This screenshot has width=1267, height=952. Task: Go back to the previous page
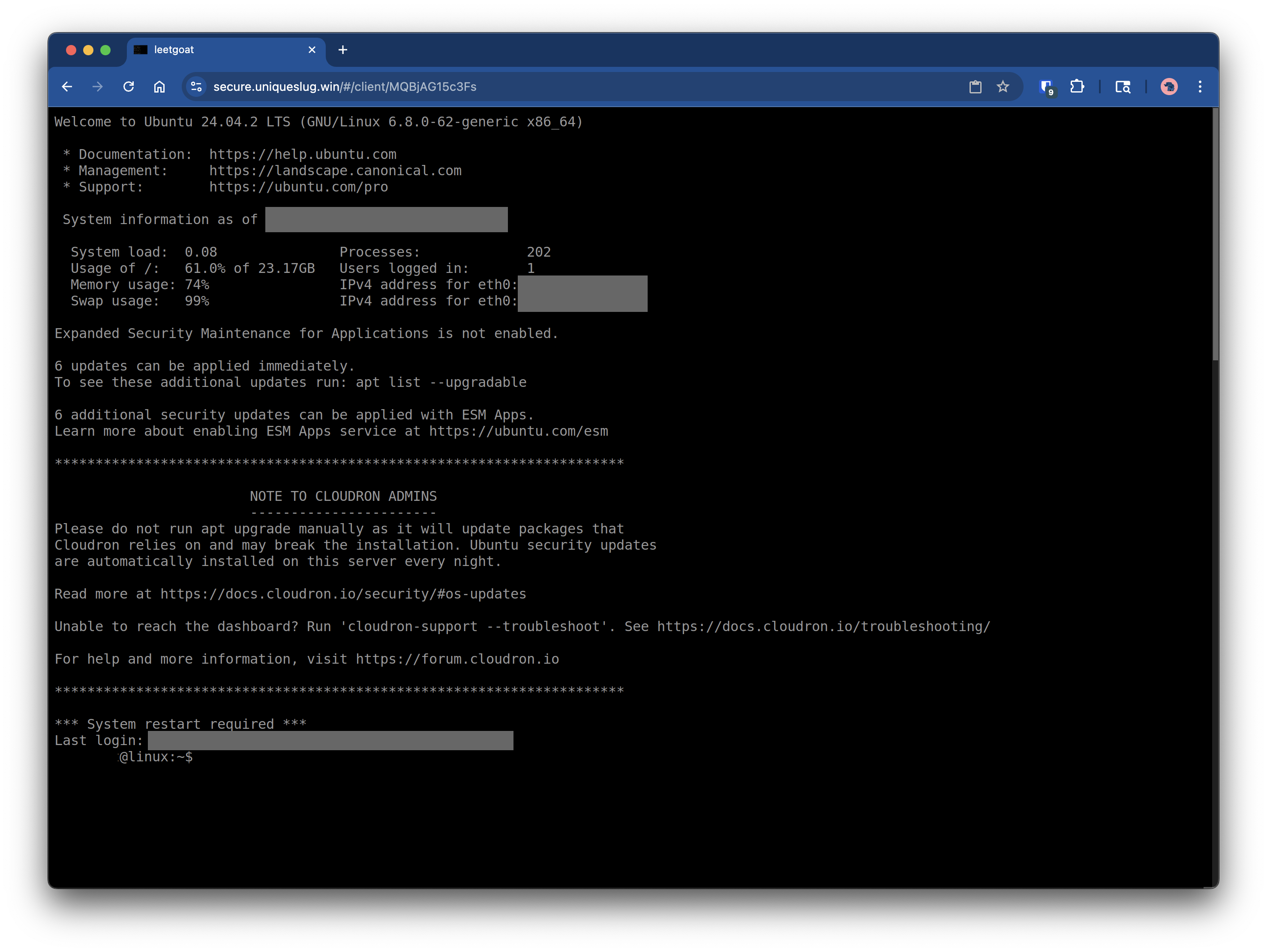coord(67,87)
